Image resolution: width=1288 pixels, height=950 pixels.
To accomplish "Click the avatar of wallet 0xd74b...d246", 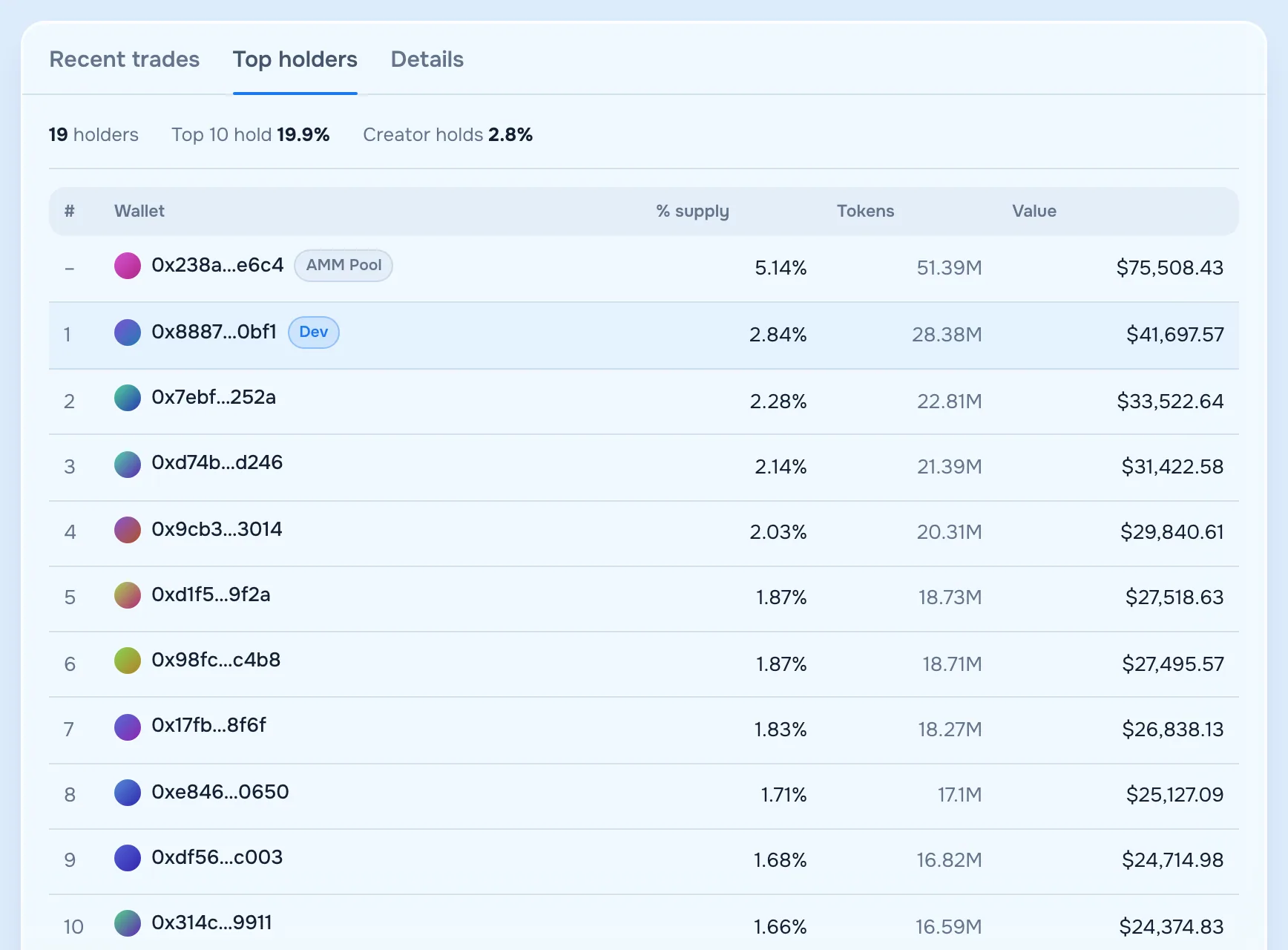I will (128, 465).
